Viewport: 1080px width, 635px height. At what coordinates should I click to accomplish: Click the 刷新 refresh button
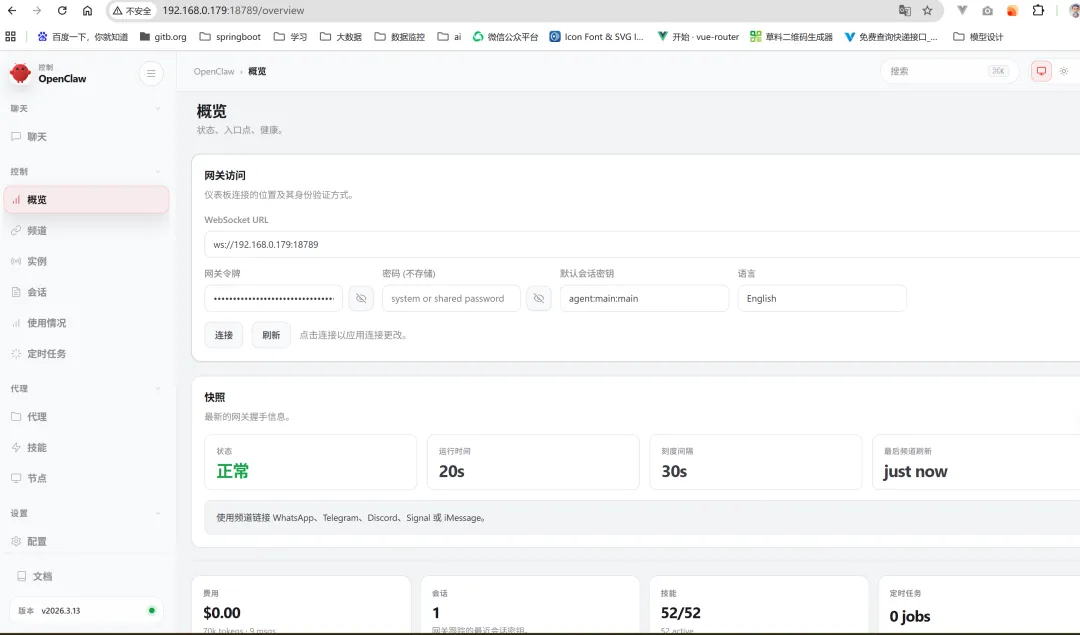(x=271, y=335)
